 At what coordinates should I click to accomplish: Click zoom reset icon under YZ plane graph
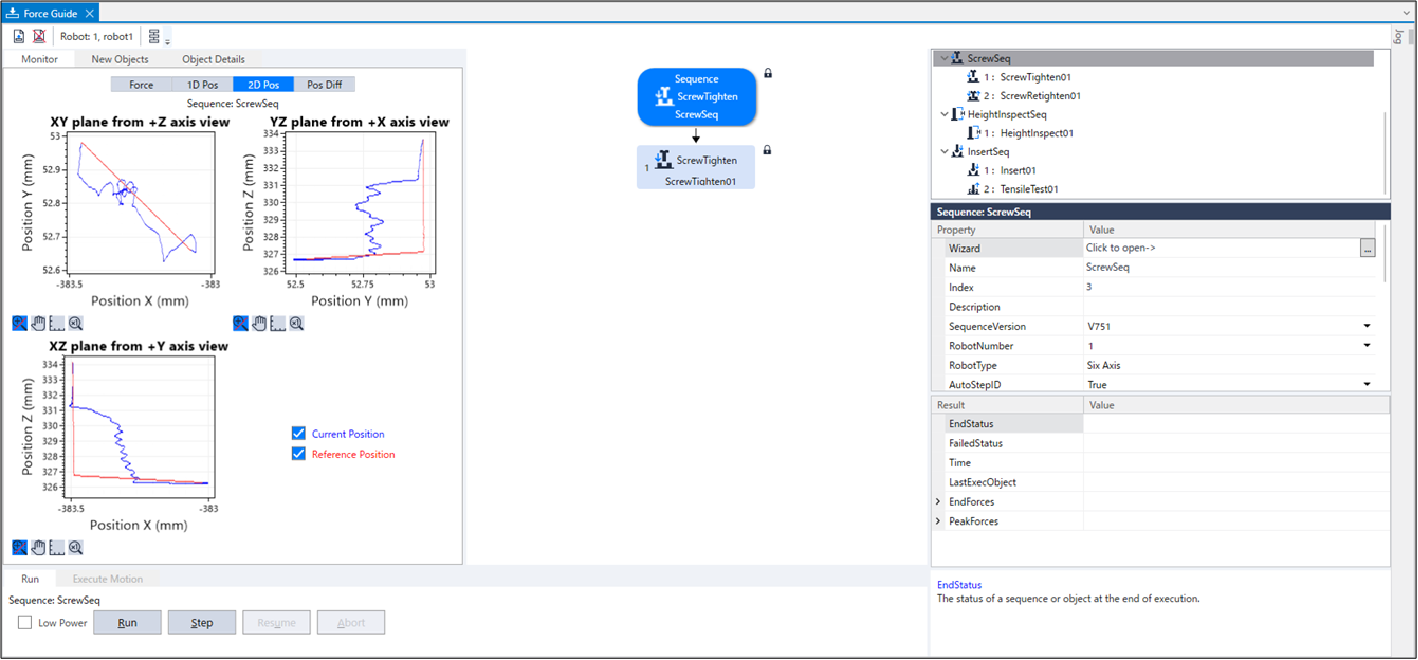pos(297,323)
